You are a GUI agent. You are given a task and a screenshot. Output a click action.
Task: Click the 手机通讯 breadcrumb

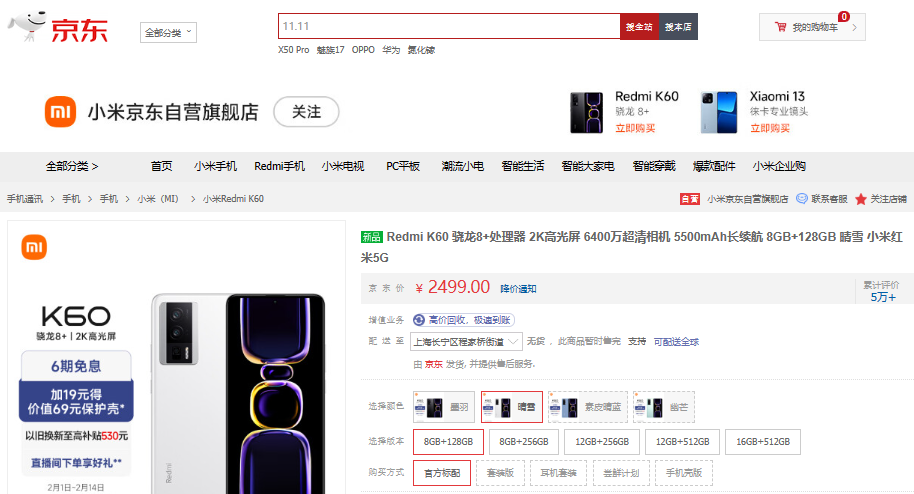coord(24,199)
